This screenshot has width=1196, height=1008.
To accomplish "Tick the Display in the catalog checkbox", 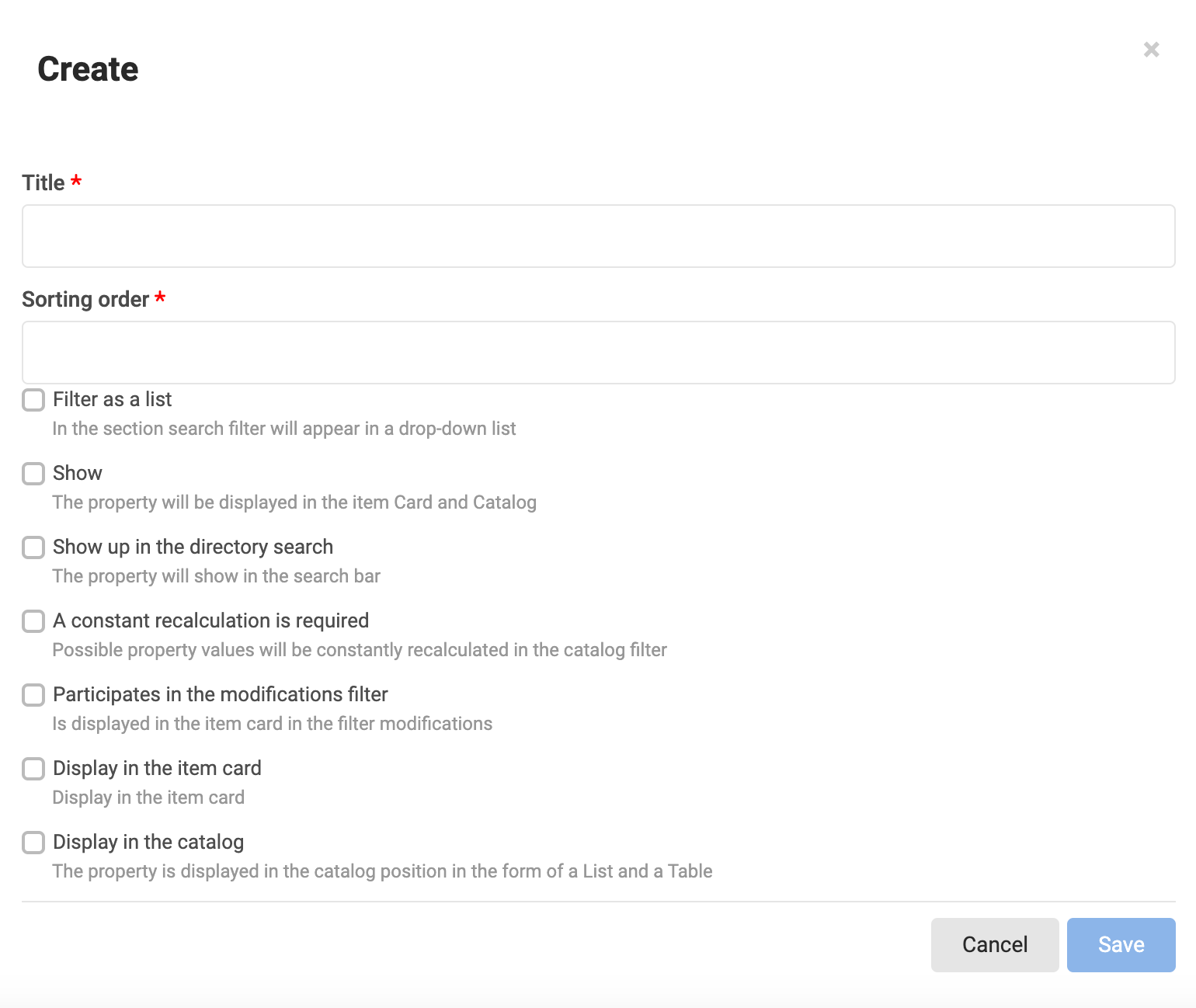I will click(33, 843).
